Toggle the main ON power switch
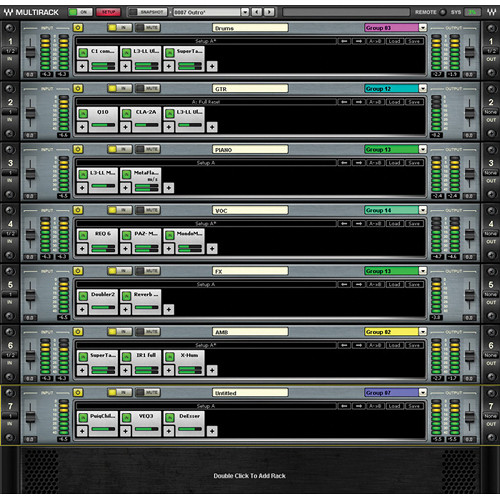 coord(80,12)
